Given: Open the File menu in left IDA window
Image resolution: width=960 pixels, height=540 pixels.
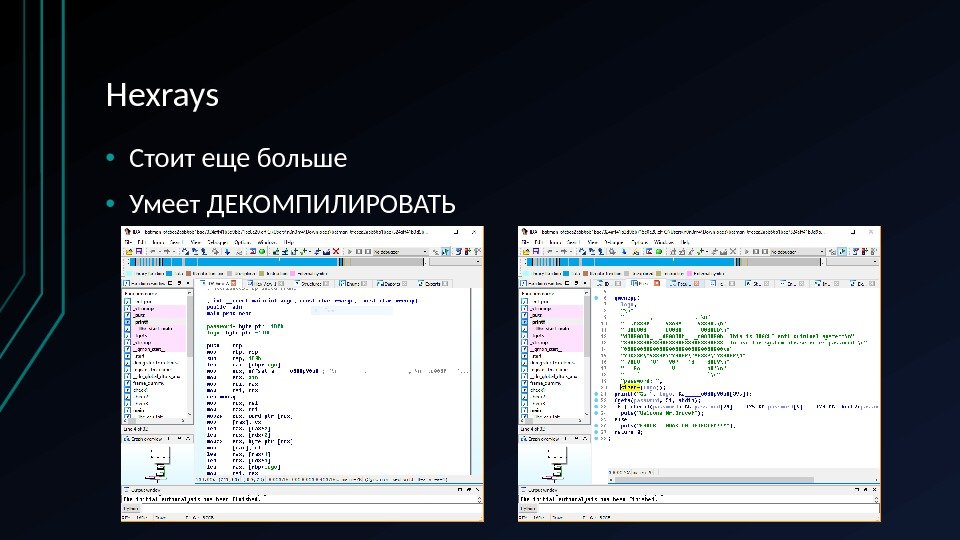Looking at the screenshot, I should pyautogui.click(x=129, y=242).
